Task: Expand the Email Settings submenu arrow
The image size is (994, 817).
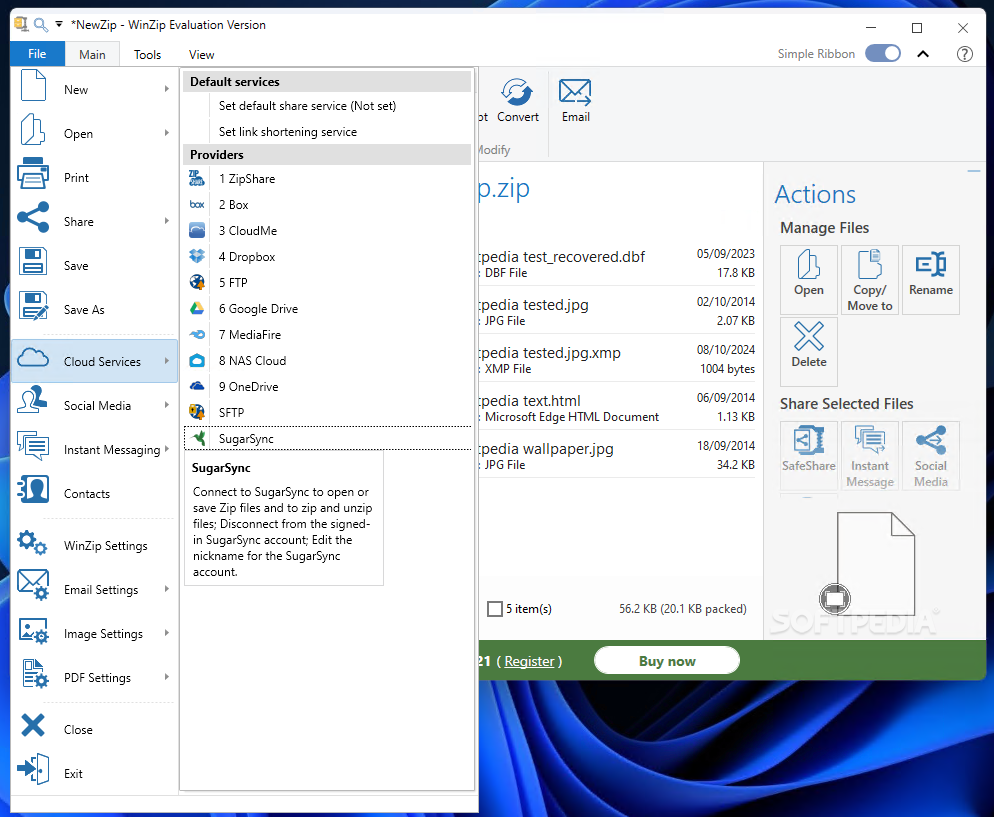Action: point(167,589)
